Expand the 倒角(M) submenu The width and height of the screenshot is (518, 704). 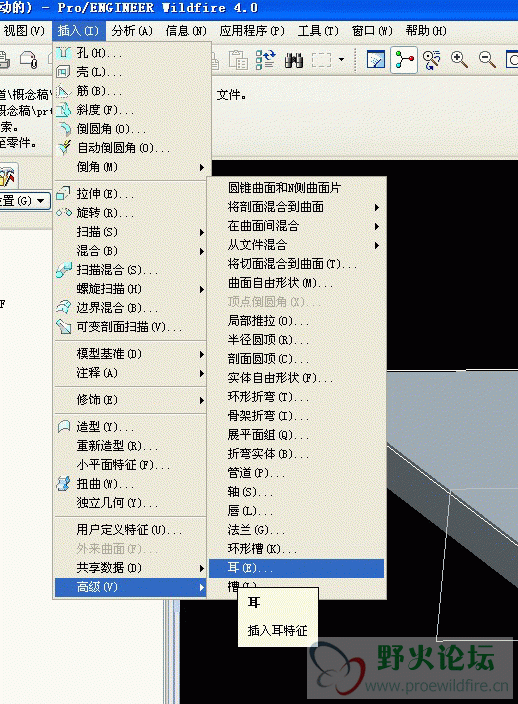pos(131,167)
